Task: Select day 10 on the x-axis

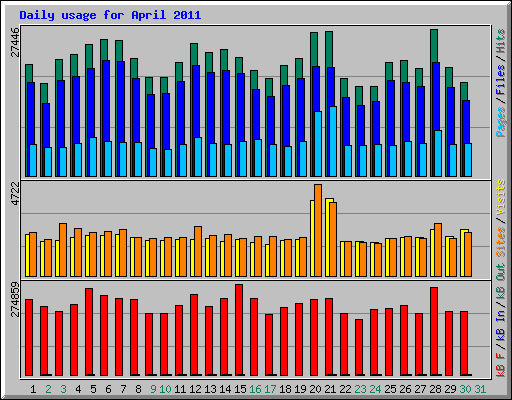Action: click(x=165, y=389)
